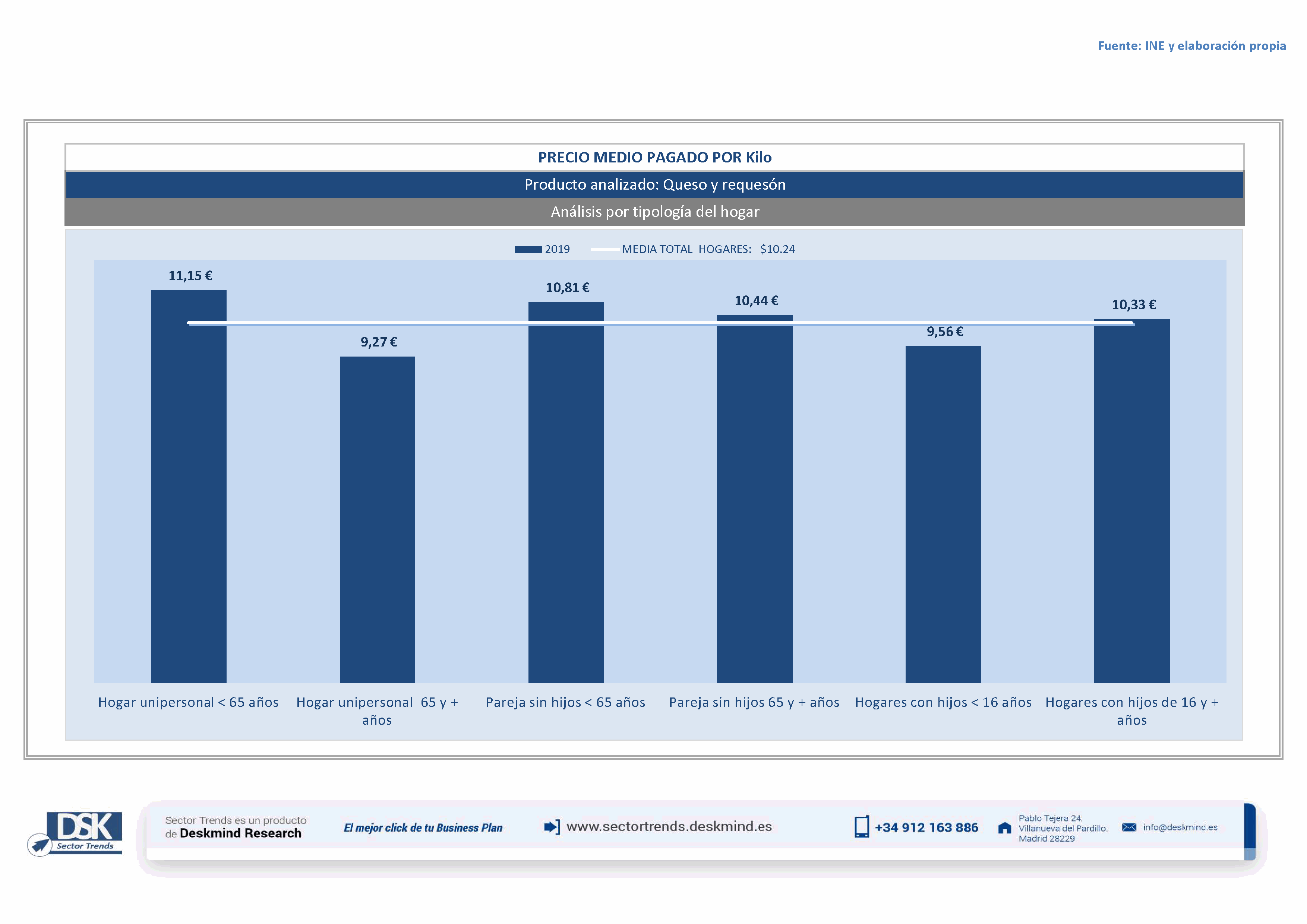Select the 9,27 € bar
1307x924 pixels.
tap(377, 519)
